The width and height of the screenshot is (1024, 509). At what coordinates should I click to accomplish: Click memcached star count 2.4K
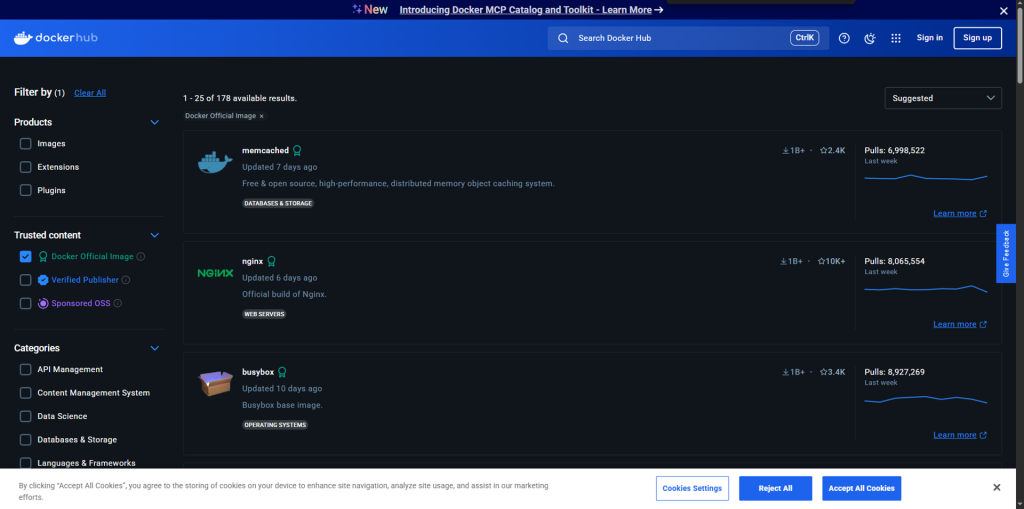tap(833, 150)
